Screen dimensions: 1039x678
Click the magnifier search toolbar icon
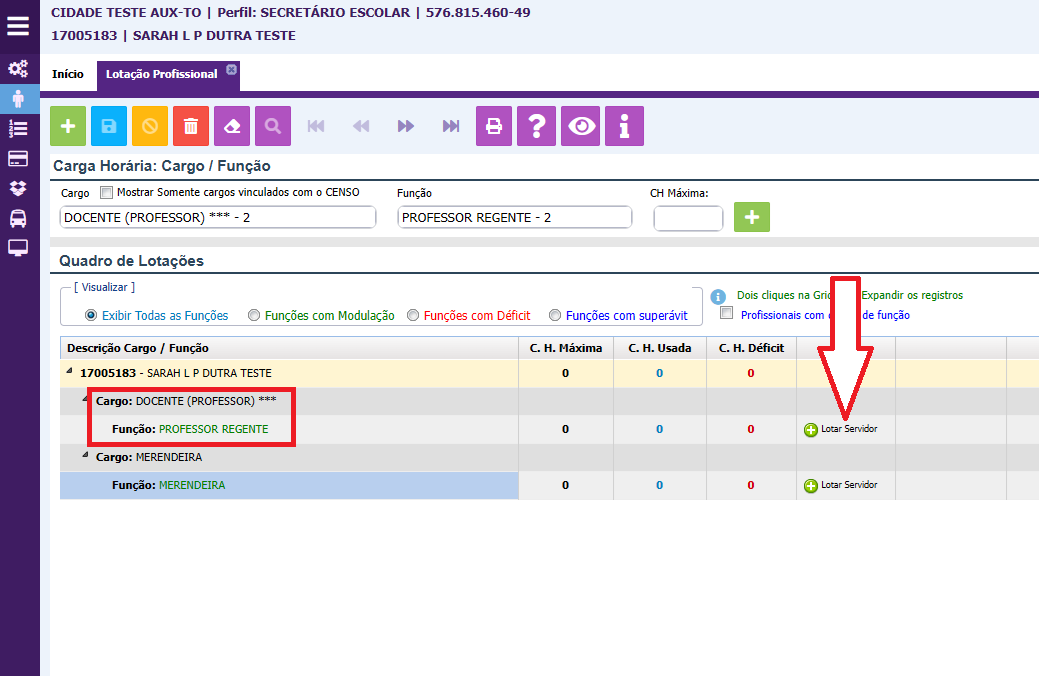tap(273, 126)
